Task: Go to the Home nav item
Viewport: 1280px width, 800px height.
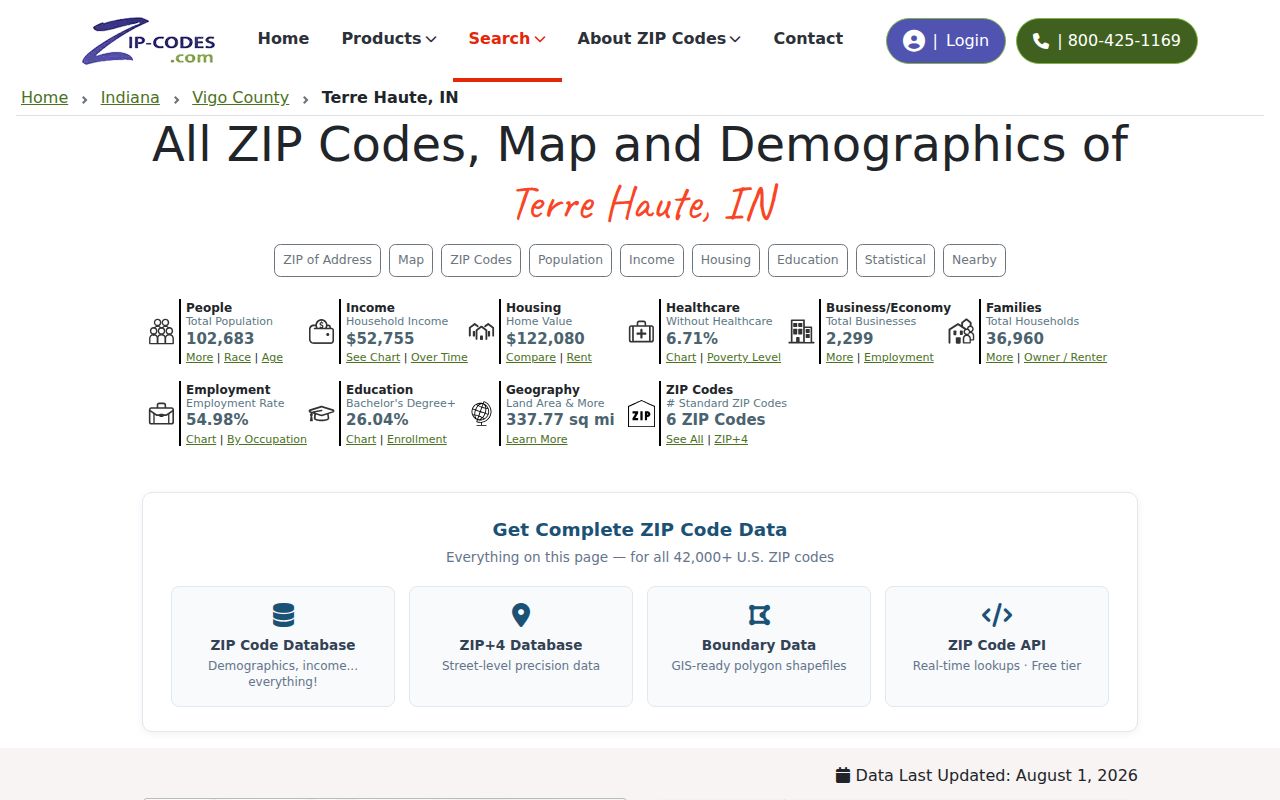Action: [283, 39]
